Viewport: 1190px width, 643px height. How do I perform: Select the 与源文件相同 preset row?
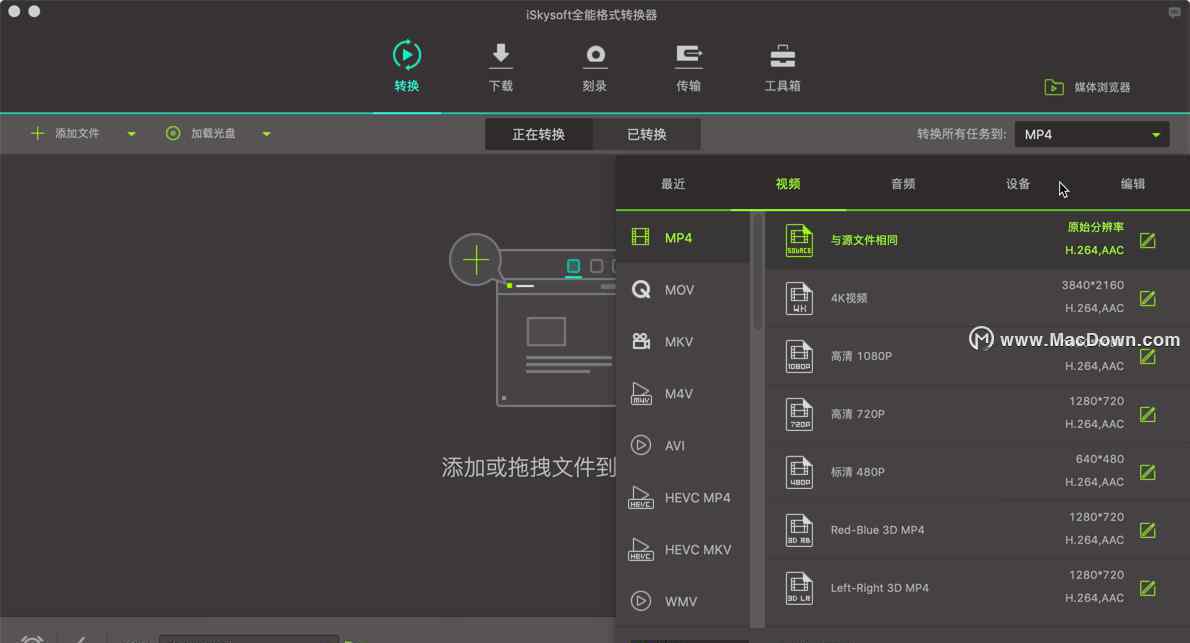click(x=978, y=240)
